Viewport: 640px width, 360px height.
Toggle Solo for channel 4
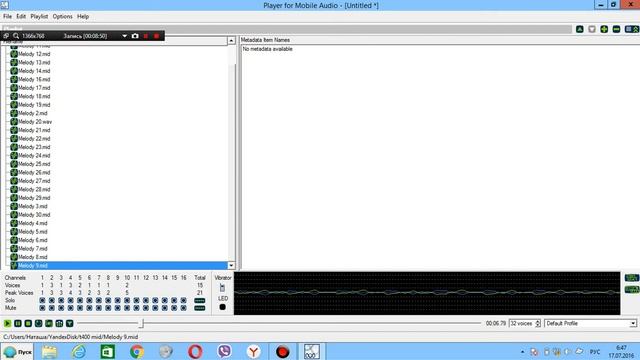click(x=70, y=300)
